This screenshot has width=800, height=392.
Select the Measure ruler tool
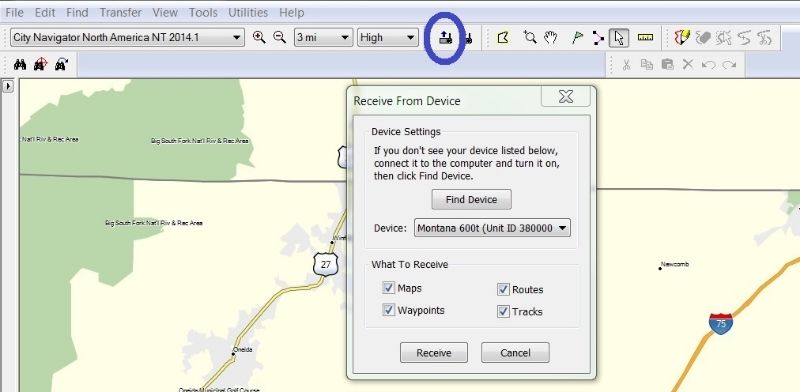coord(645,37)
